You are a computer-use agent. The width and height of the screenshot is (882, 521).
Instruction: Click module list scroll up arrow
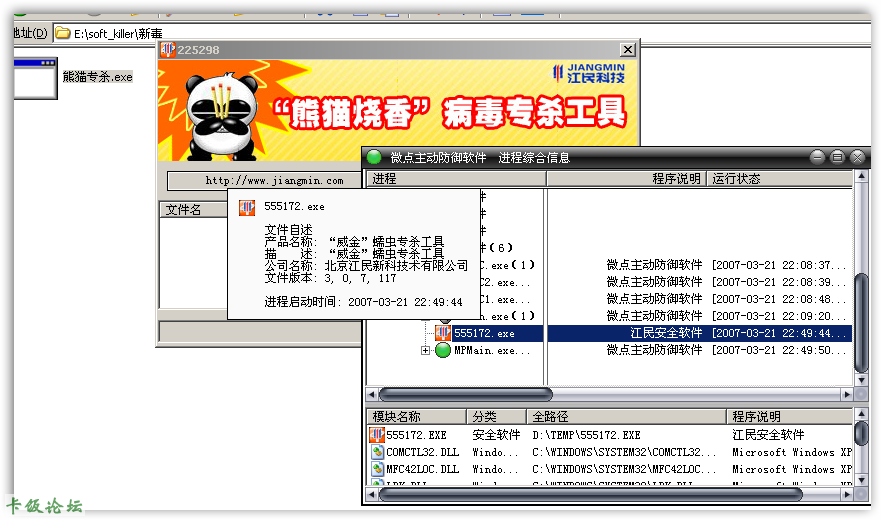pos(861,415)
